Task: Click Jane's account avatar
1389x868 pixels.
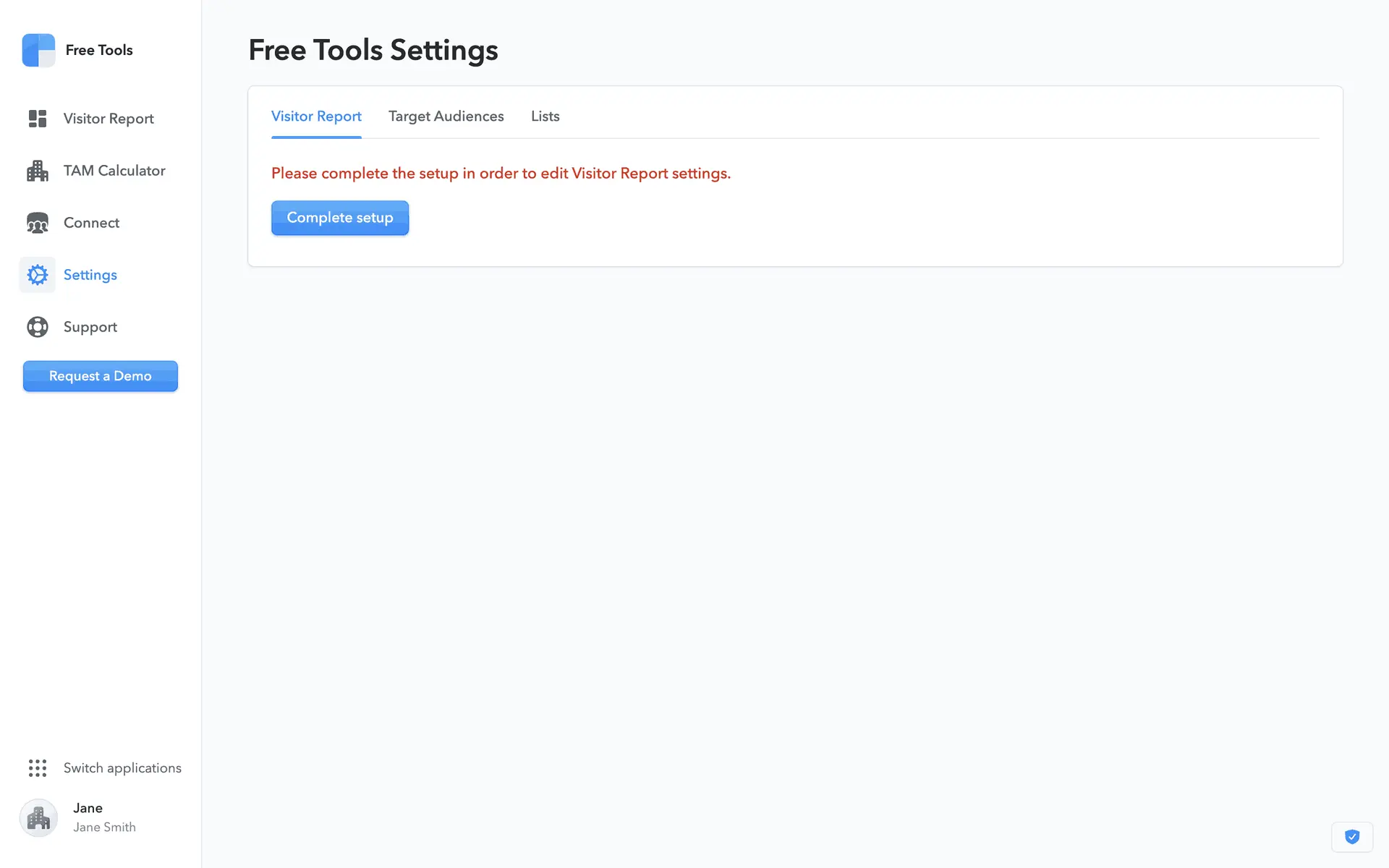Action: pyautogui.click(x=38, y=818)
